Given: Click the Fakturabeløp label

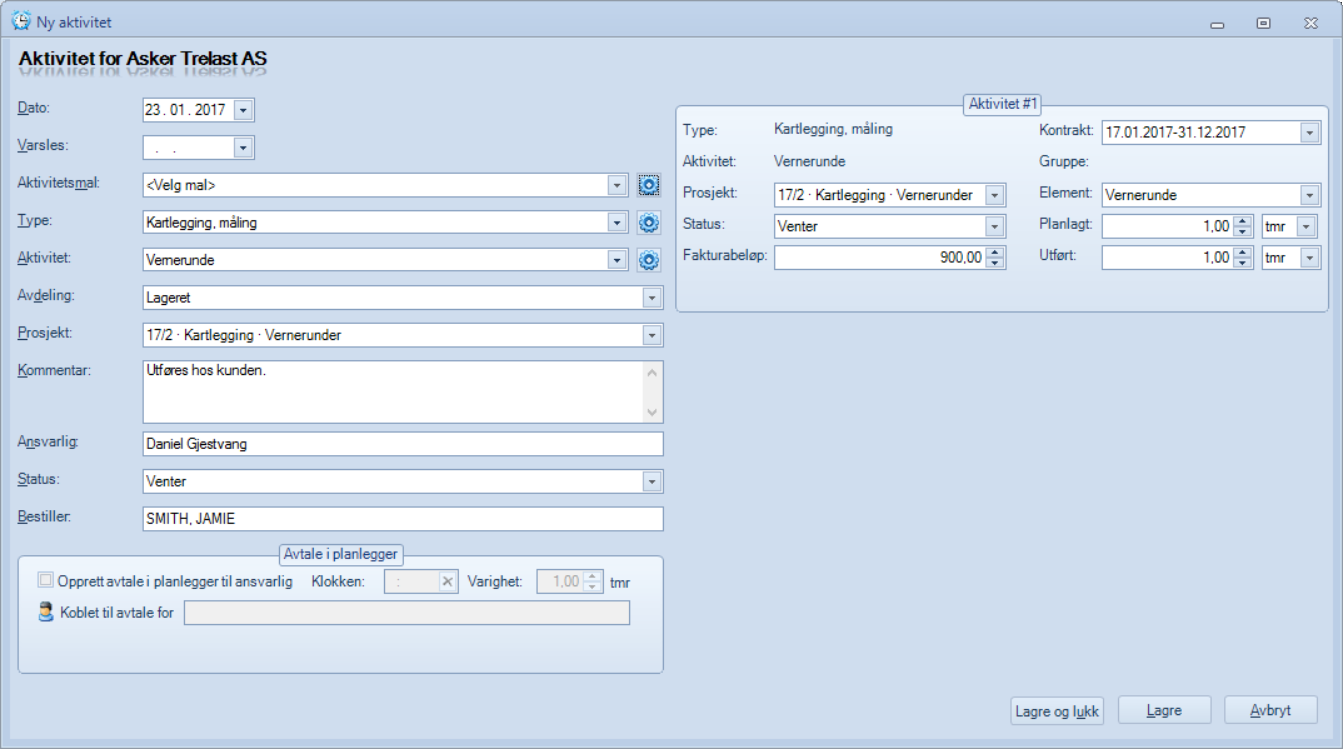Looking at the screenshot, I should coord(725,256).
